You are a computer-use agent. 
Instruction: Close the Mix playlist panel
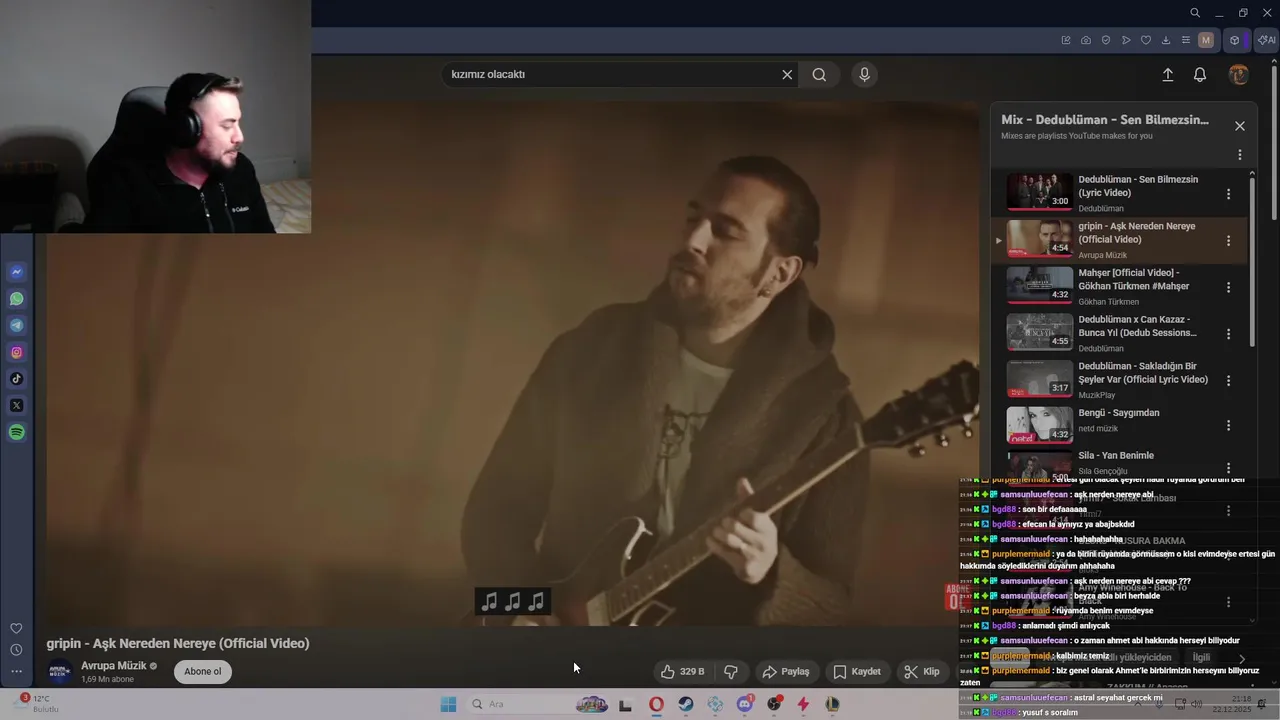coord(1240,126)
